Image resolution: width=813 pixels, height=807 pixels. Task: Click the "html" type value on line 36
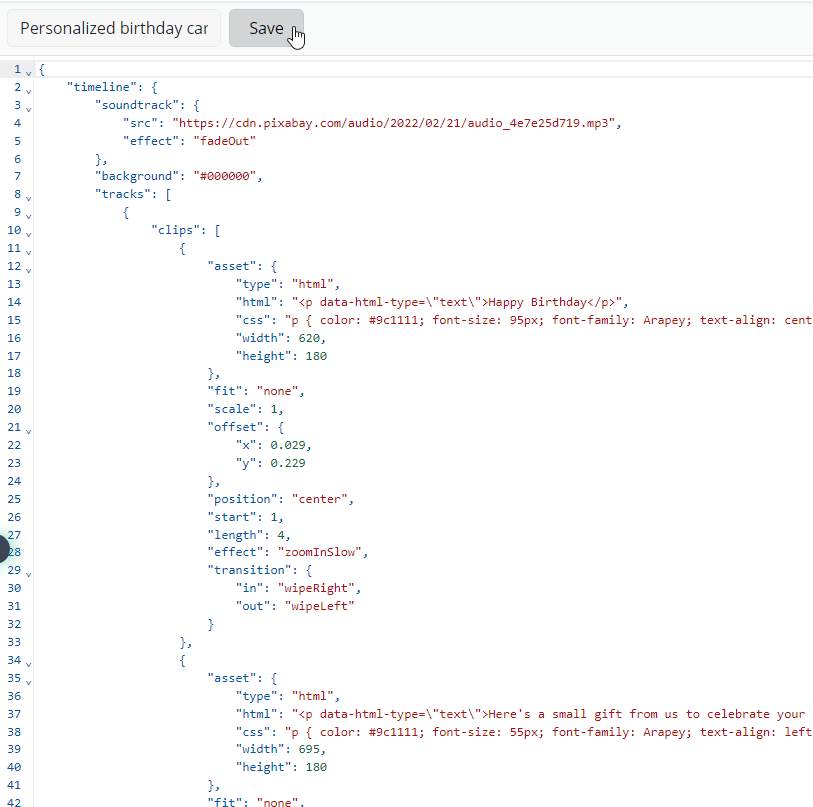tap(313, 697)
